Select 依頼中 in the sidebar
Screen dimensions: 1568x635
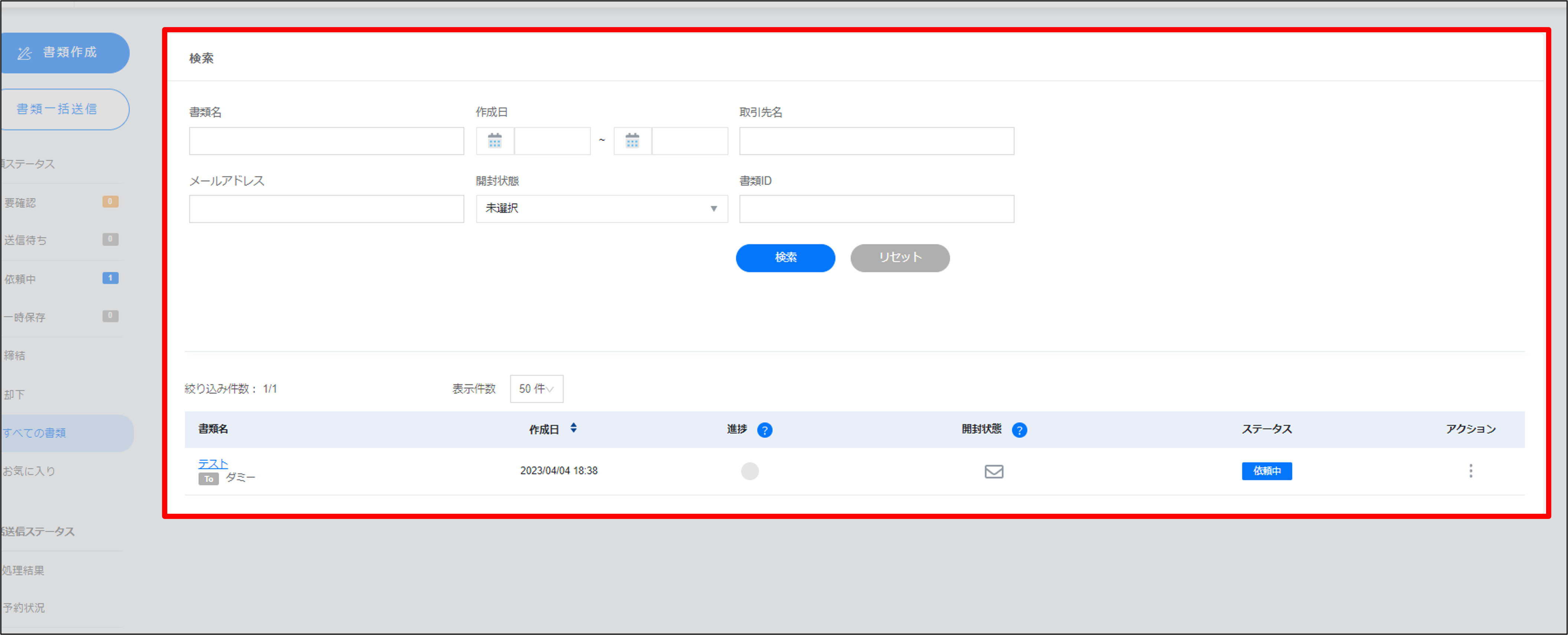(21, 279)
